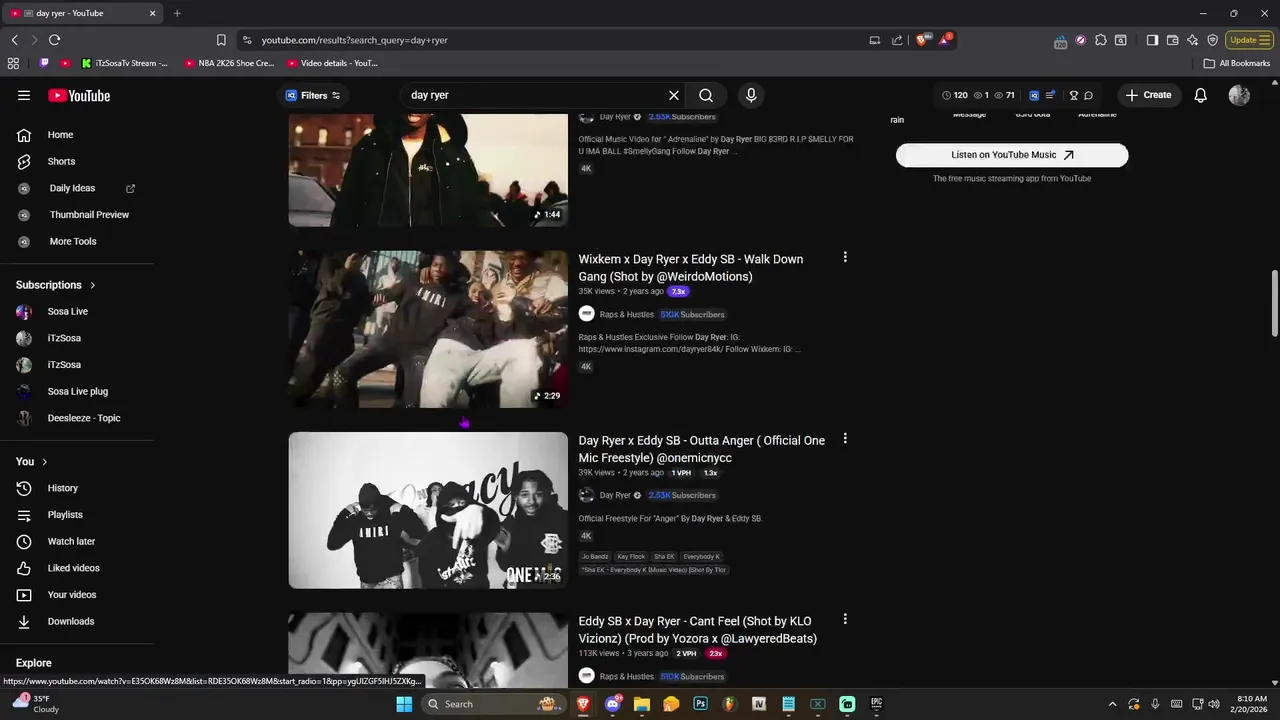Screen dimensions: 1280x720
Task: Open more options for Outta Anger video
Action: 845,438
